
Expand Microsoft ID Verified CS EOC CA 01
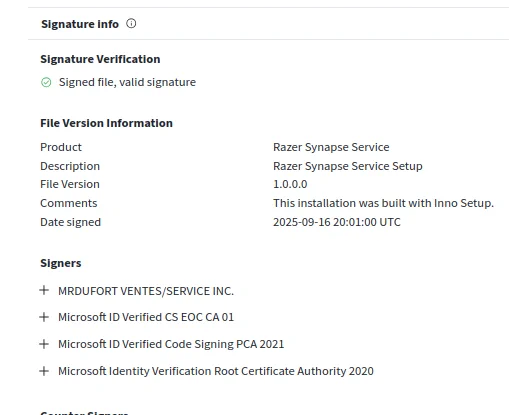tap(44, 317)
